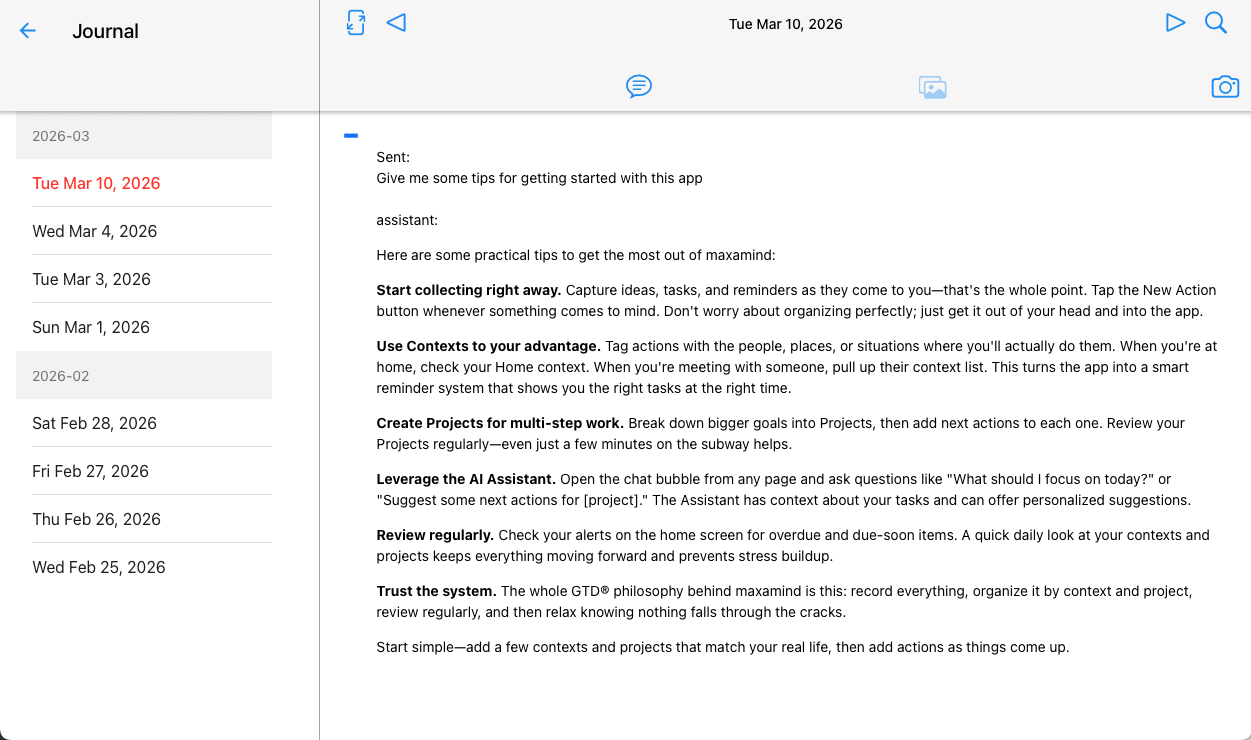Click the fullscreen expand entry icon
Screen dimensions: 1251x740
click(x=356, y=21)
